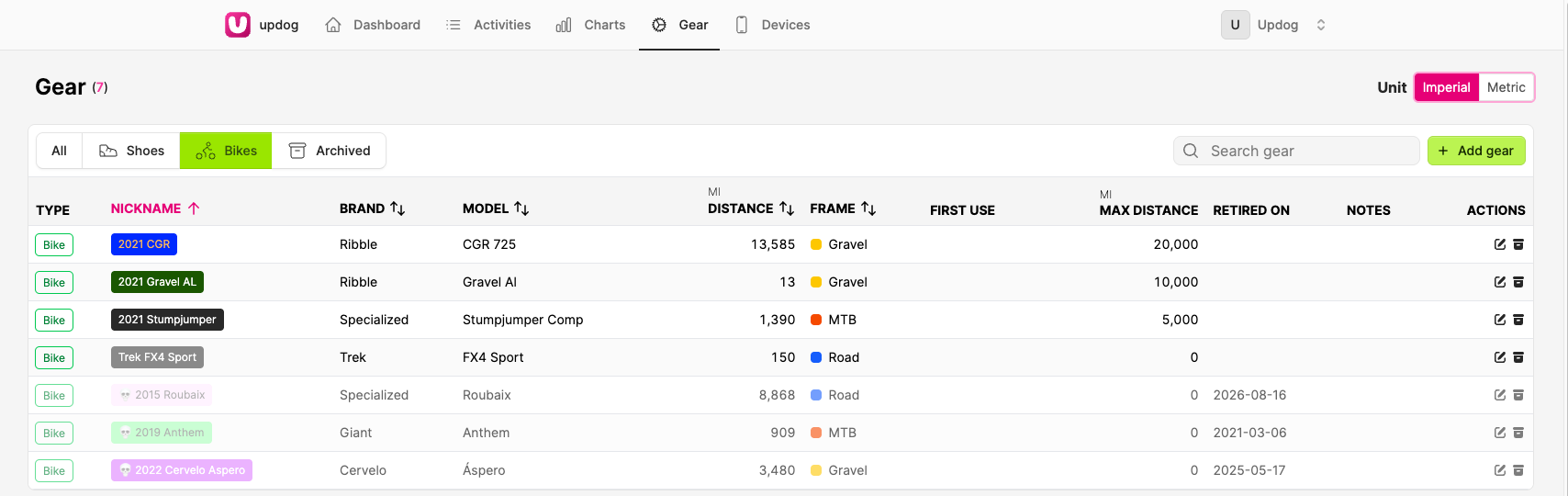This screenshot has height=496, width=1568.
Task: Click the red MTB swatch for Stumpjumper Comp
Action: pyautogui.click(x=816, y=320)
